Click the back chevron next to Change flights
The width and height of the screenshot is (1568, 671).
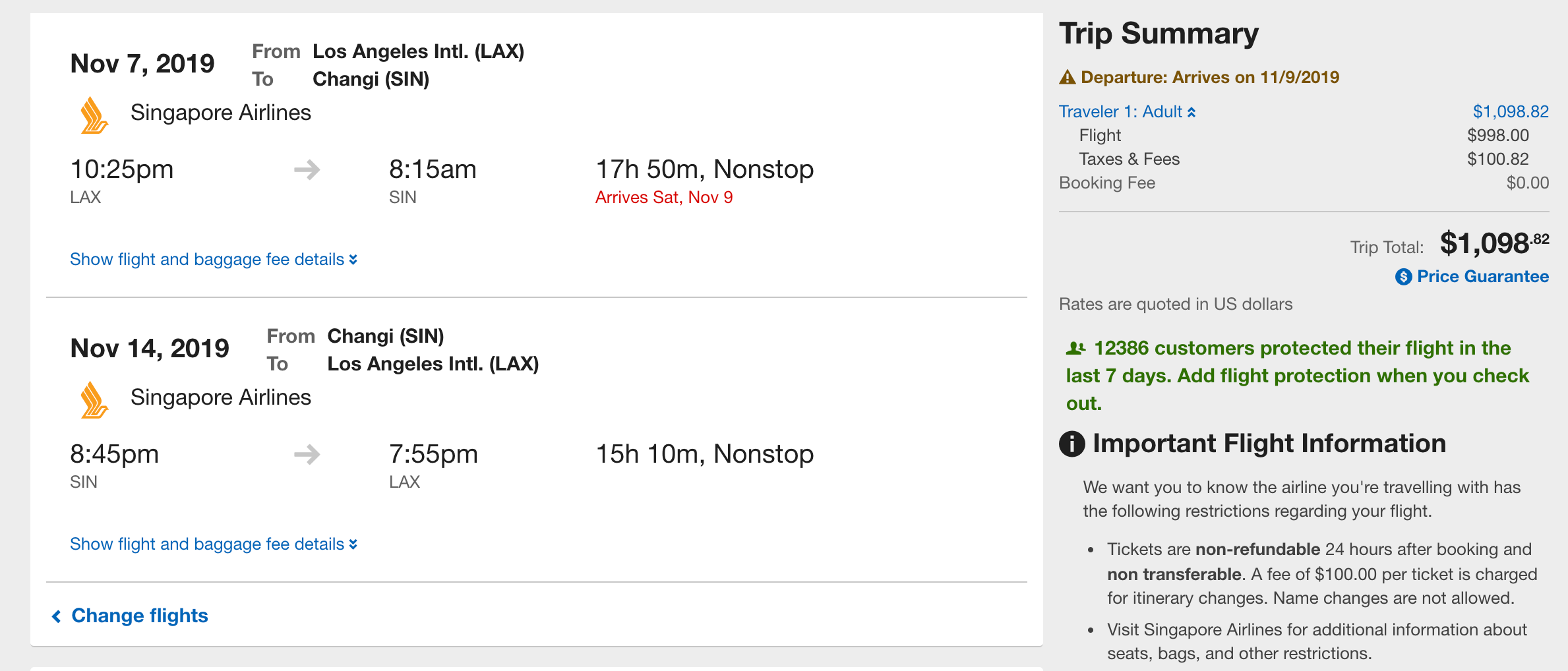click(x=57, y=616)
